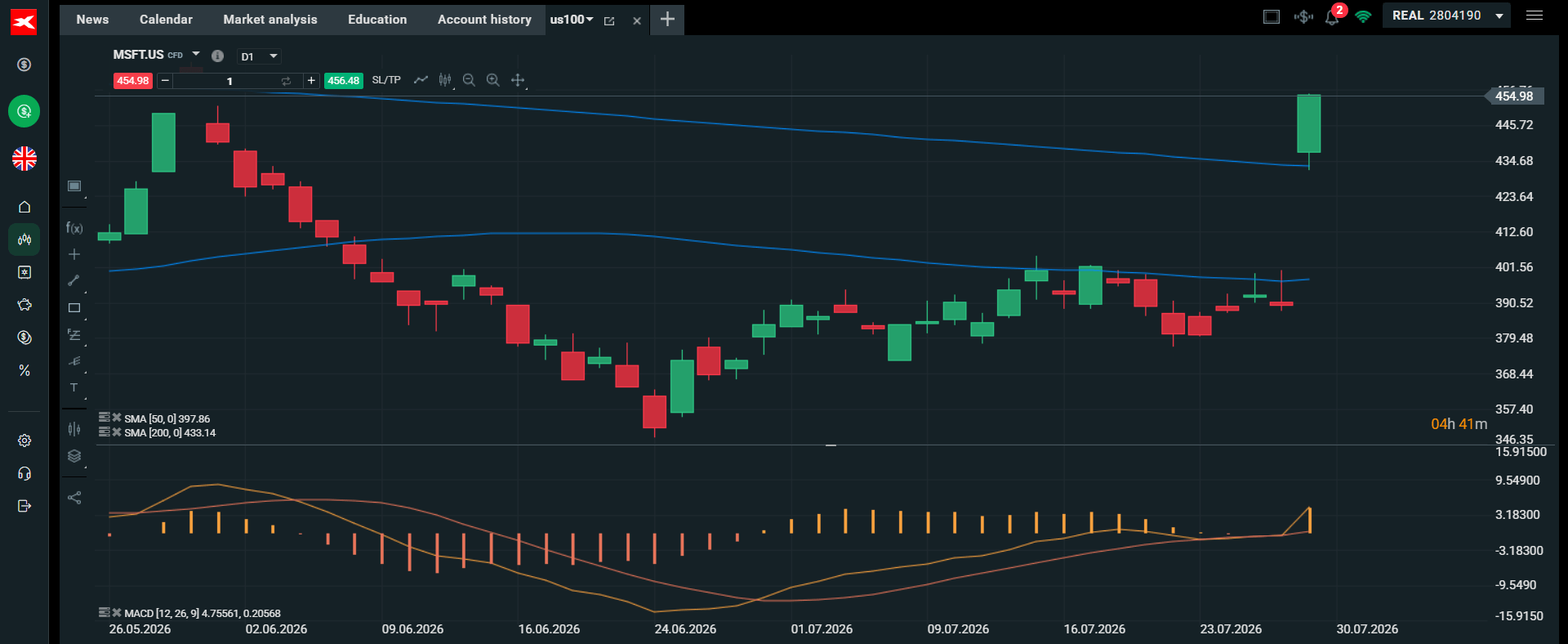The width and height of the screenshot is (1568, 644).
Task: Change chart type via candlestick icon
Action: [x=445, y=80]
